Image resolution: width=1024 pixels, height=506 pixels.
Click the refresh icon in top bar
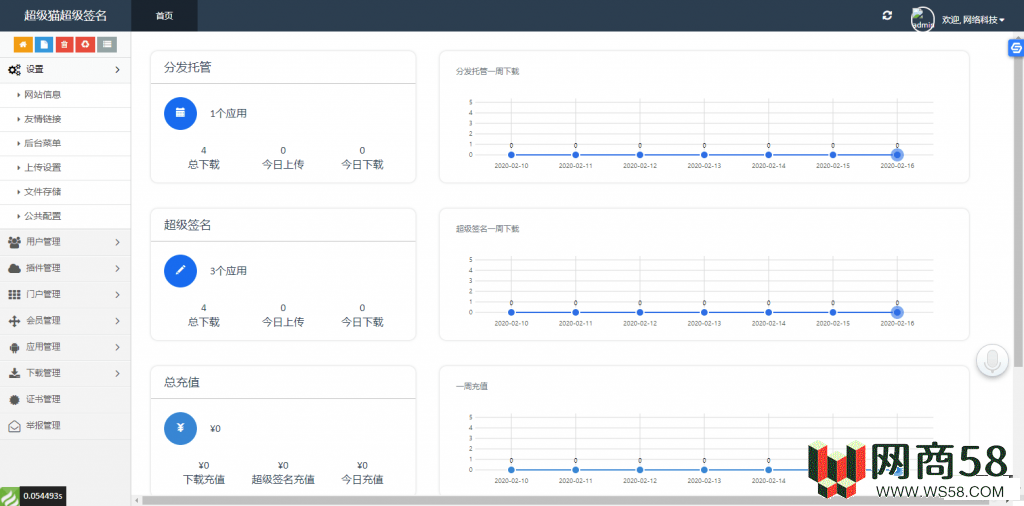tap(887, 16)
